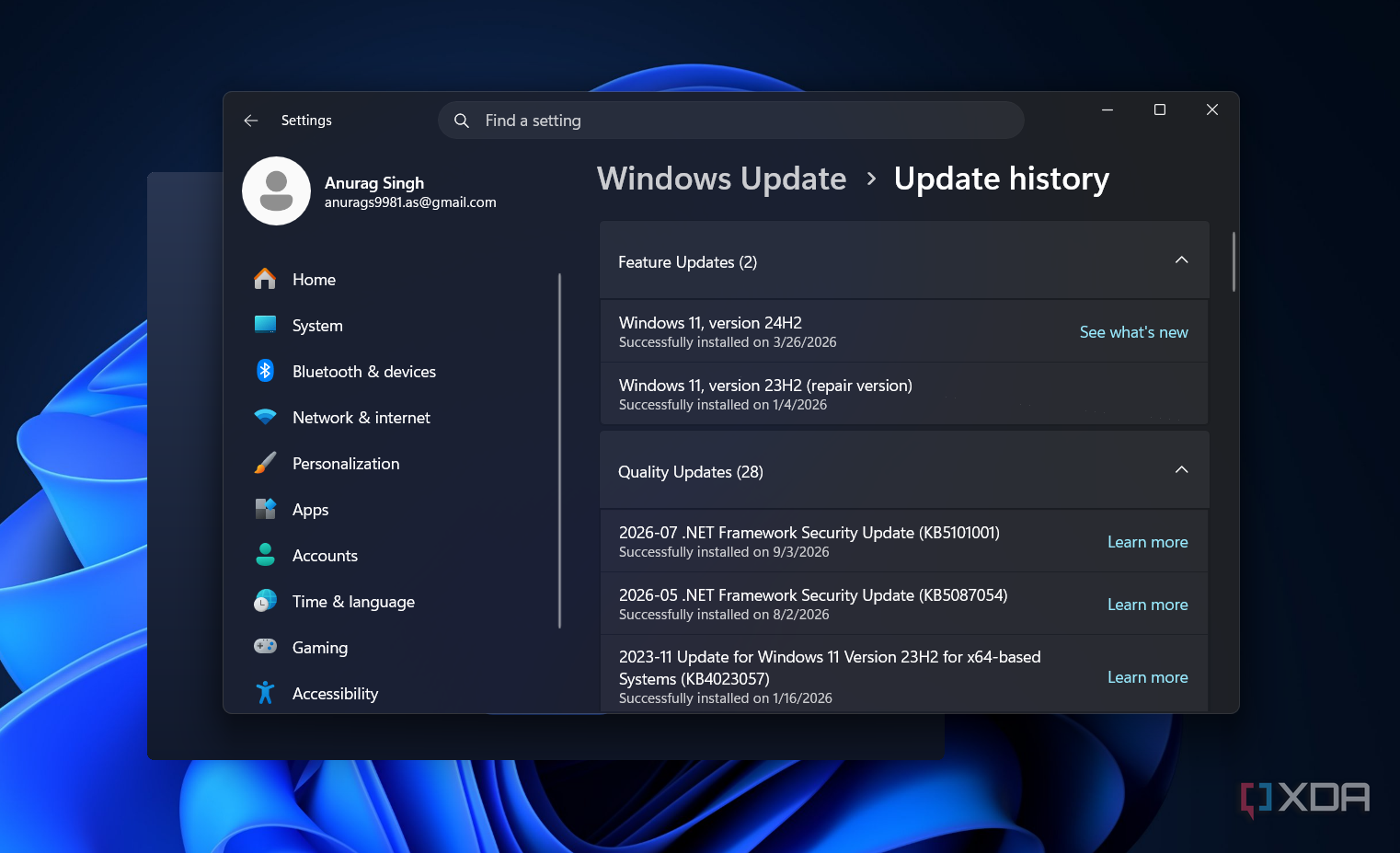Open Home settings page

314,280
